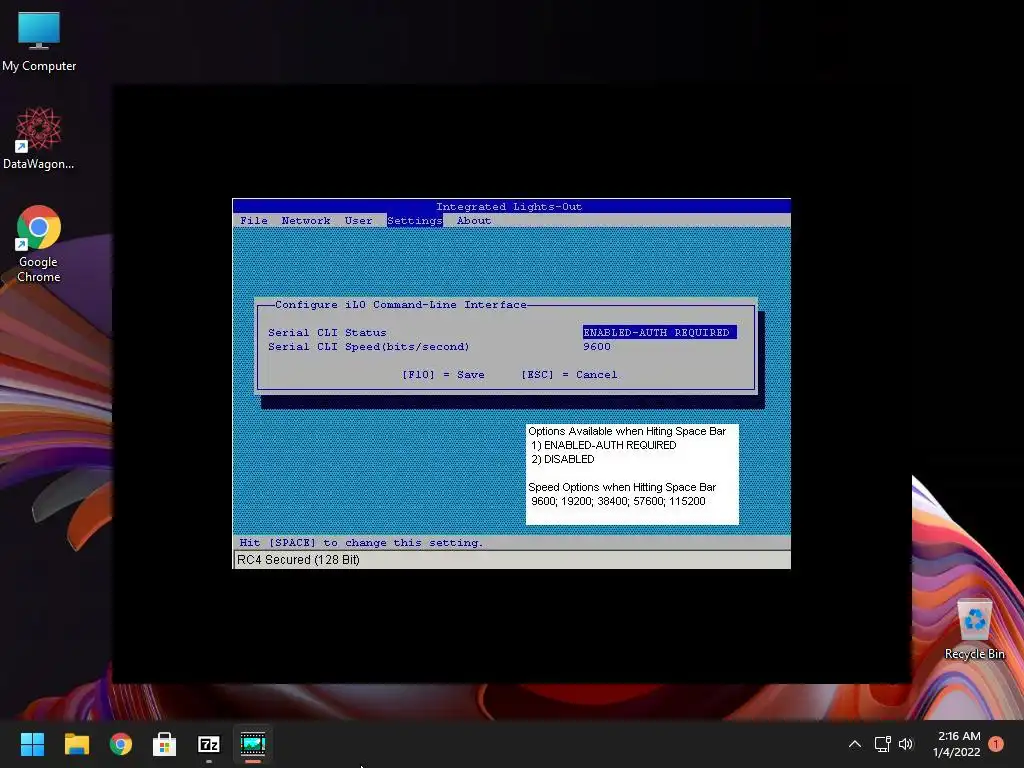The image size is (1024, 768).
Task: Open the Windows Start menu
Action: click(32, 744)
